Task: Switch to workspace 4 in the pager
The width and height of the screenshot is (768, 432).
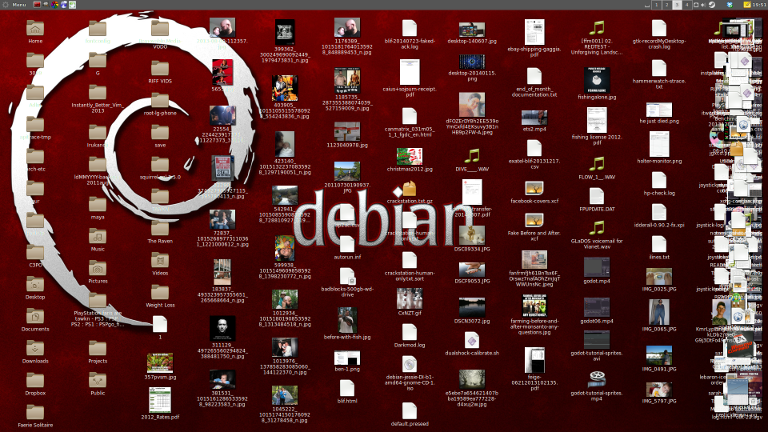Action: (687, 4)
